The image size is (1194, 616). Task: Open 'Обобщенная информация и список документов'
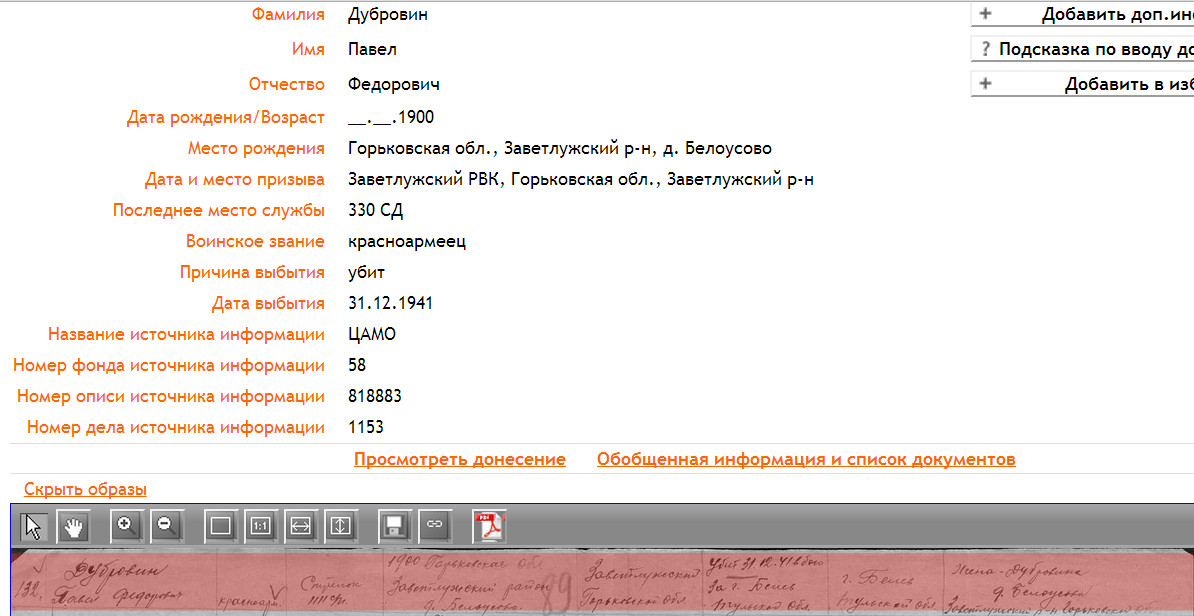pos(805,460)
